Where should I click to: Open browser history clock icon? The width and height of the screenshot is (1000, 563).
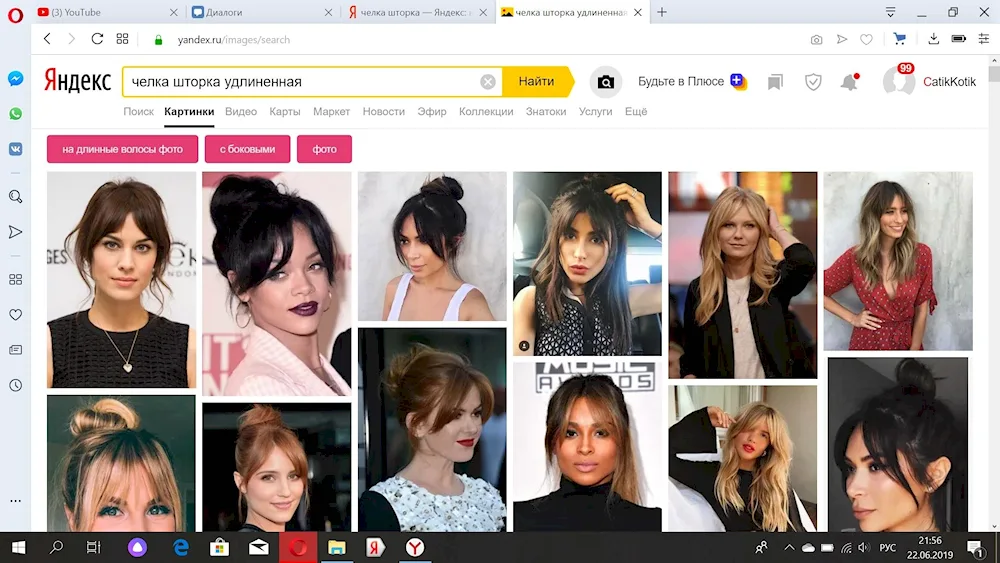pos(15,385)
